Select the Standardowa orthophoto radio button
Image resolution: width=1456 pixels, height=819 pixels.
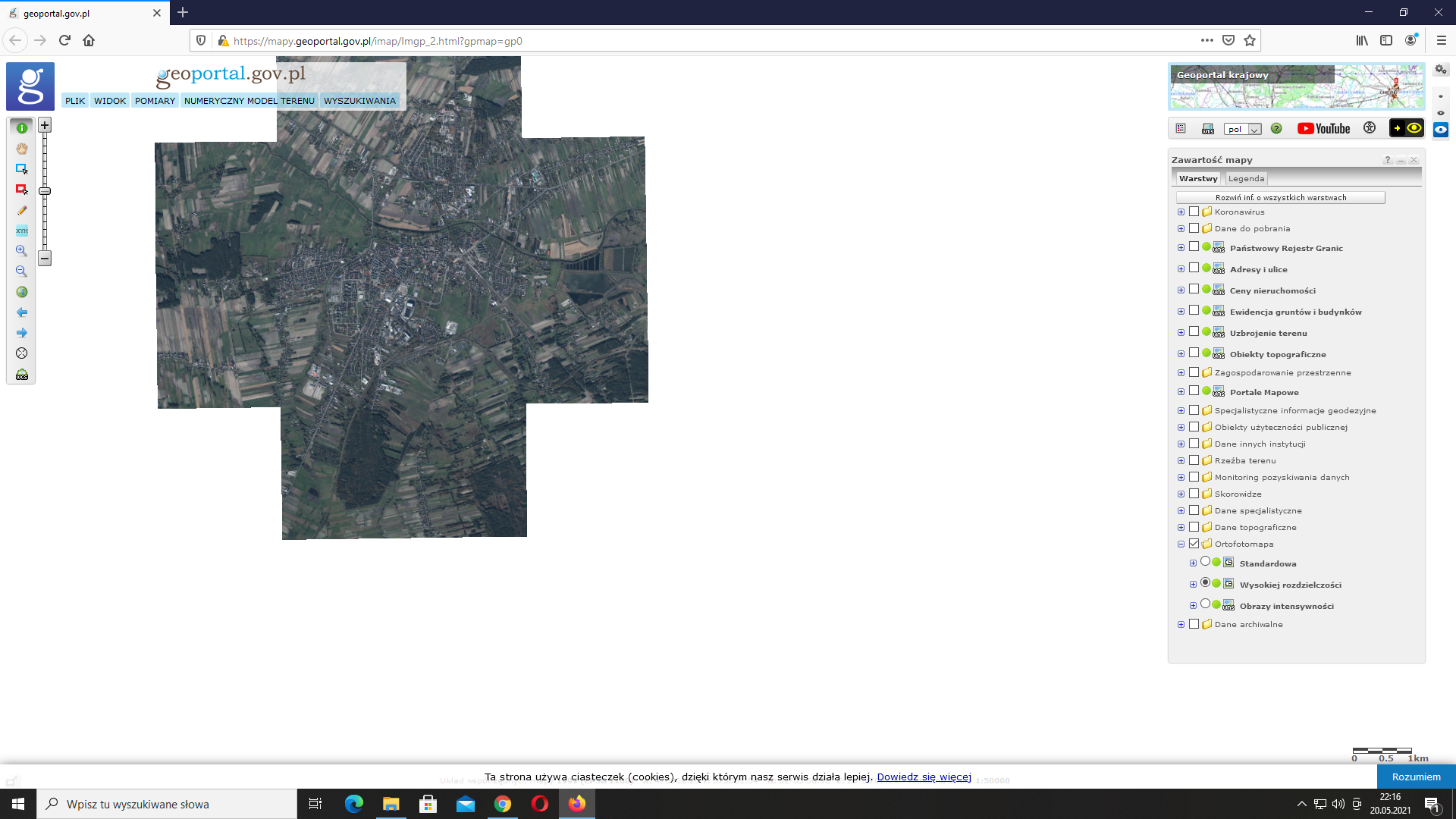(x=1205, y=562)
